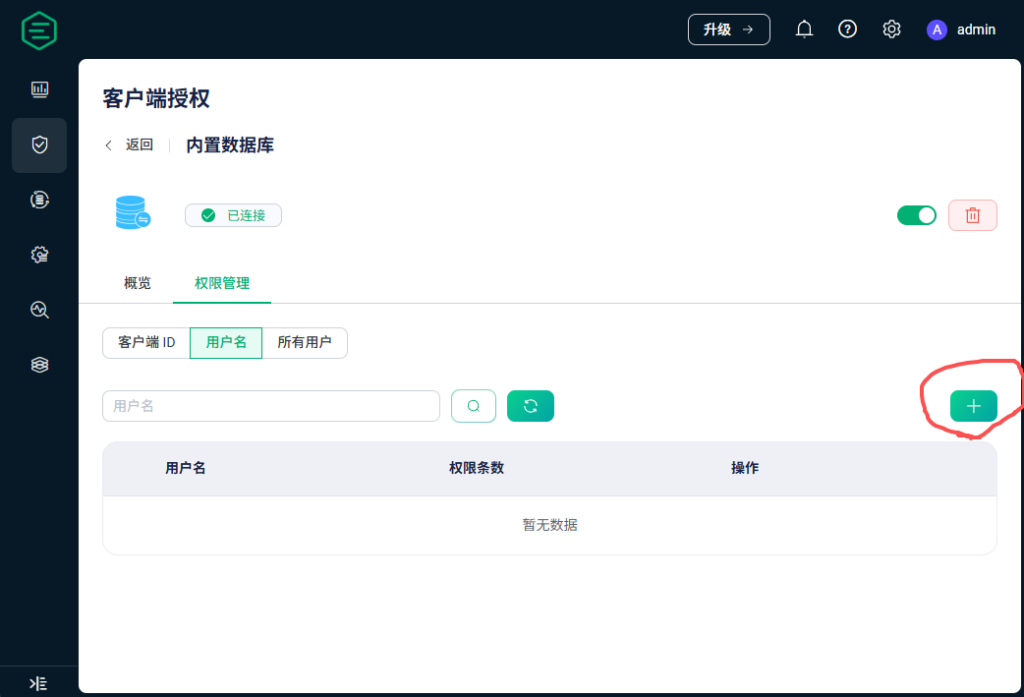Screen dimensions: 1024x697
Task: Click the 升级 upgrade button
Action: (728, 29)
